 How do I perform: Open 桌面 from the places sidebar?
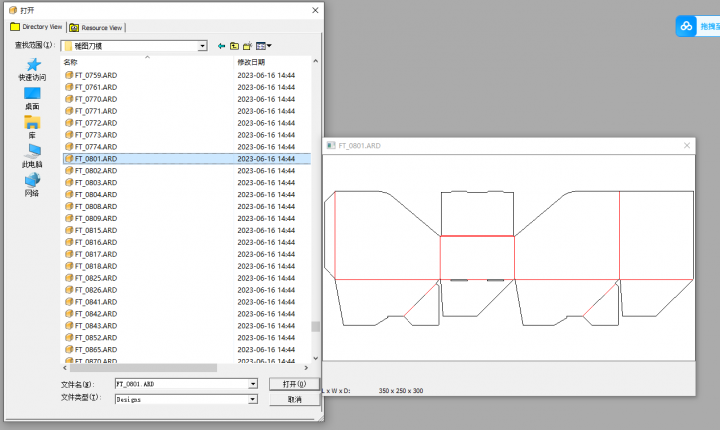click(32, 98)
